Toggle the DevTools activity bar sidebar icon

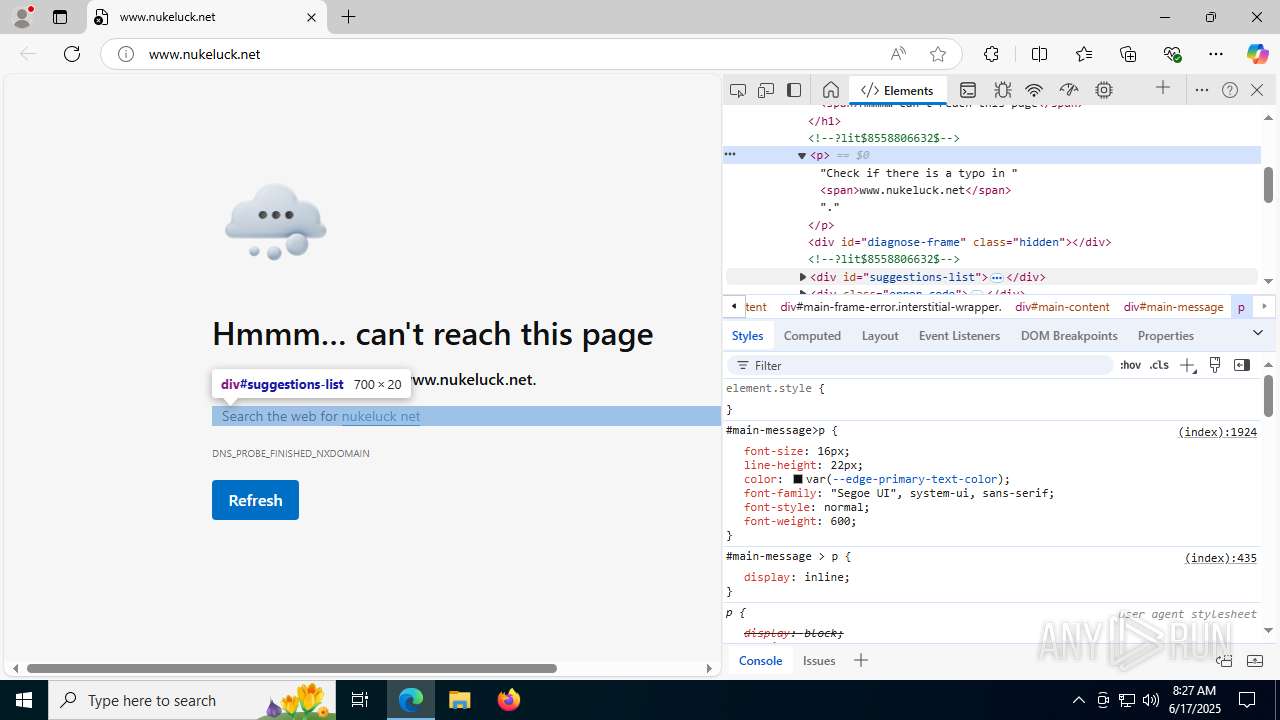click(x=794, y=90)
